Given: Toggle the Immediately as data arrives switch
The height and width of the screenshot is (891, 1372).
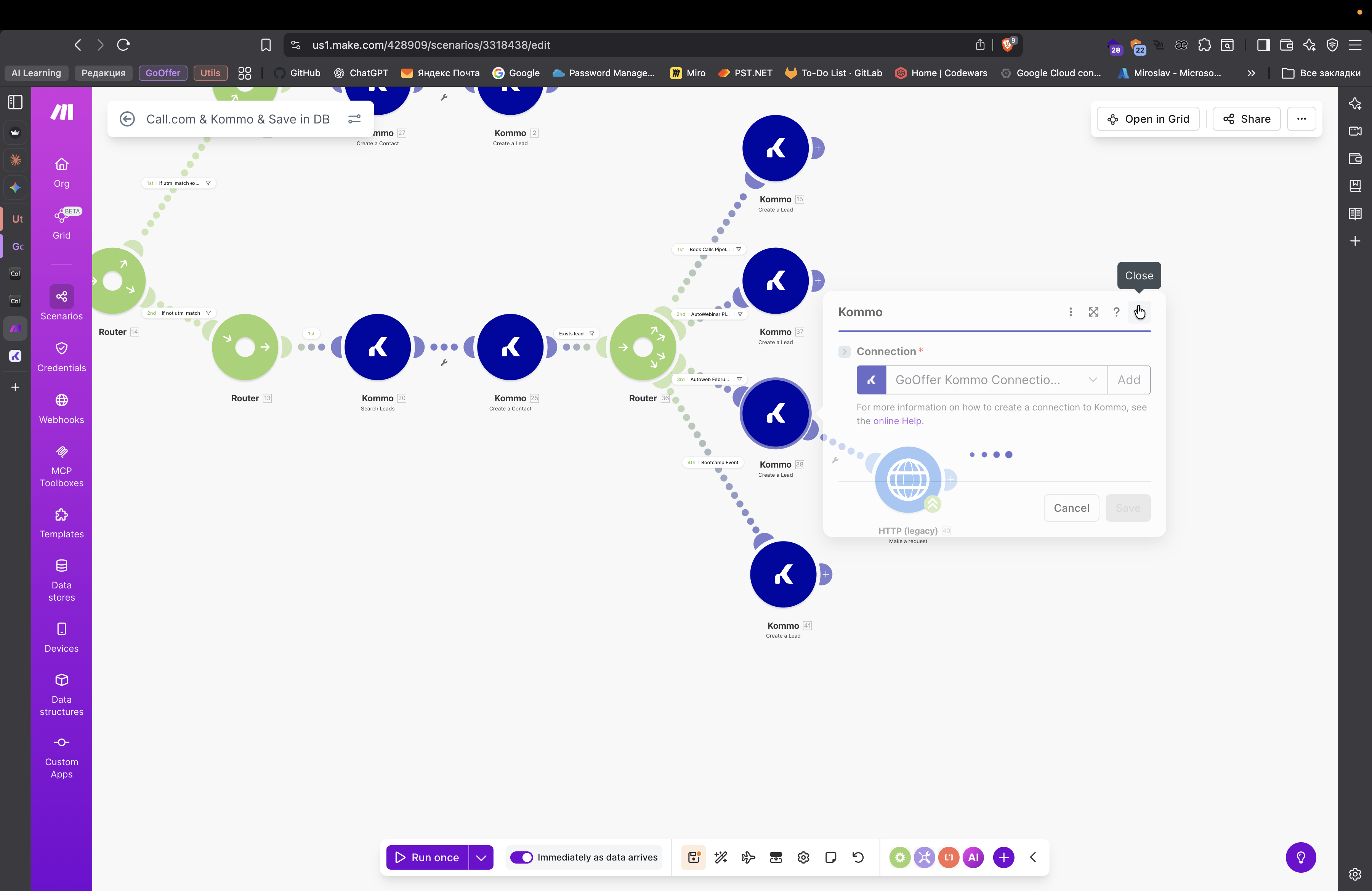Looking at the screenshot, I should point(522,857).
